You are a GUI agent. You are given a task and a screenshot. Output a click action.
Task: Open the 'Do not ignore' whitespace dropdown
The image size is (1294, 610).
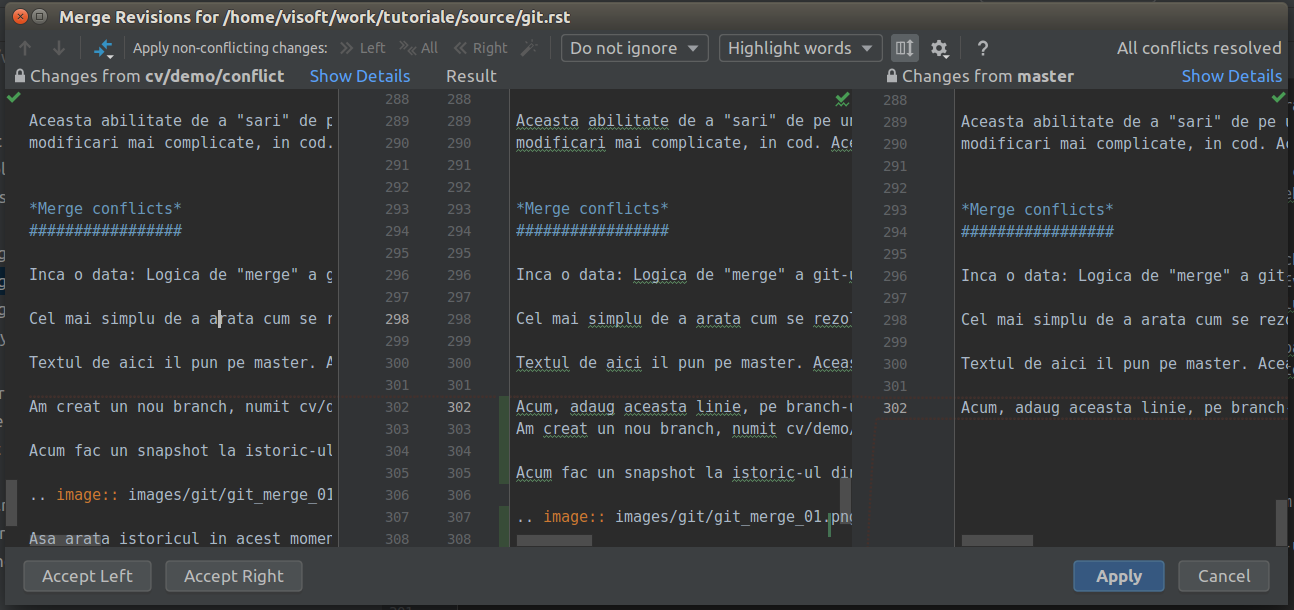point(634,48)
